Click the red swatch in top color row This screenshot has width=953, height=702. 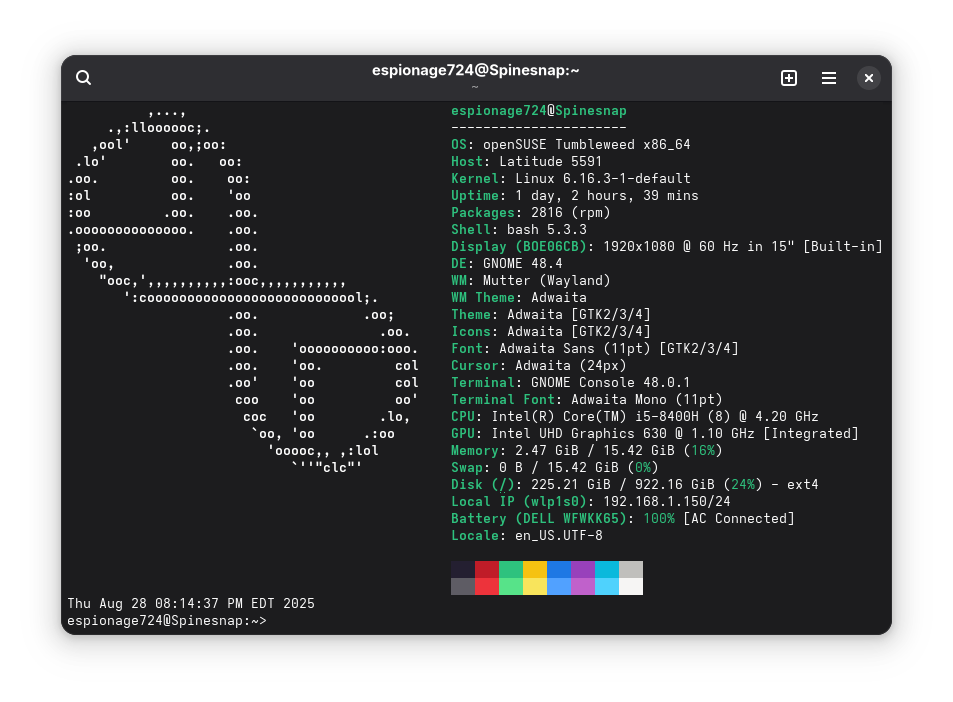[487, 569]
